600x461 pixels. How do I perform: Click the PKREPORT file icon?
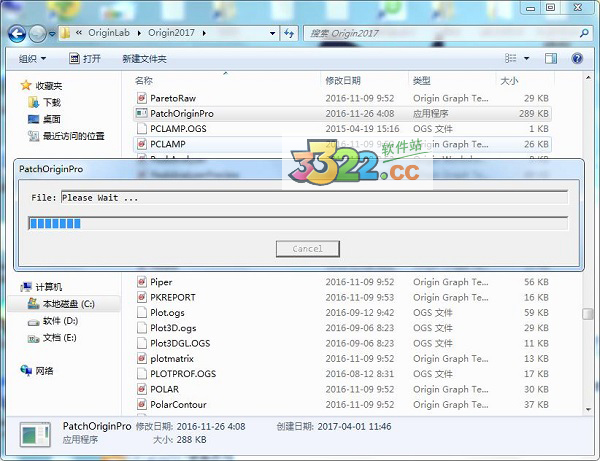(142, 297)
